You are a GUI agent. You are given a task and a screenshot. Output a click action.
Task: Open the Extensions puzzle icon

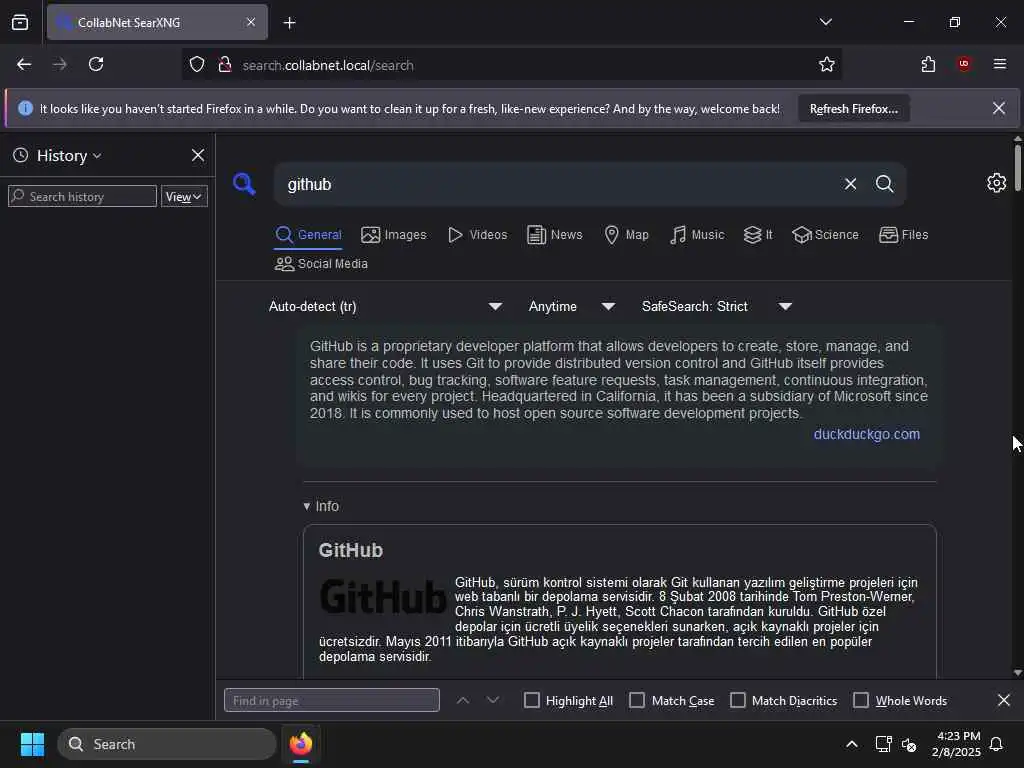[x=928, y=64]
